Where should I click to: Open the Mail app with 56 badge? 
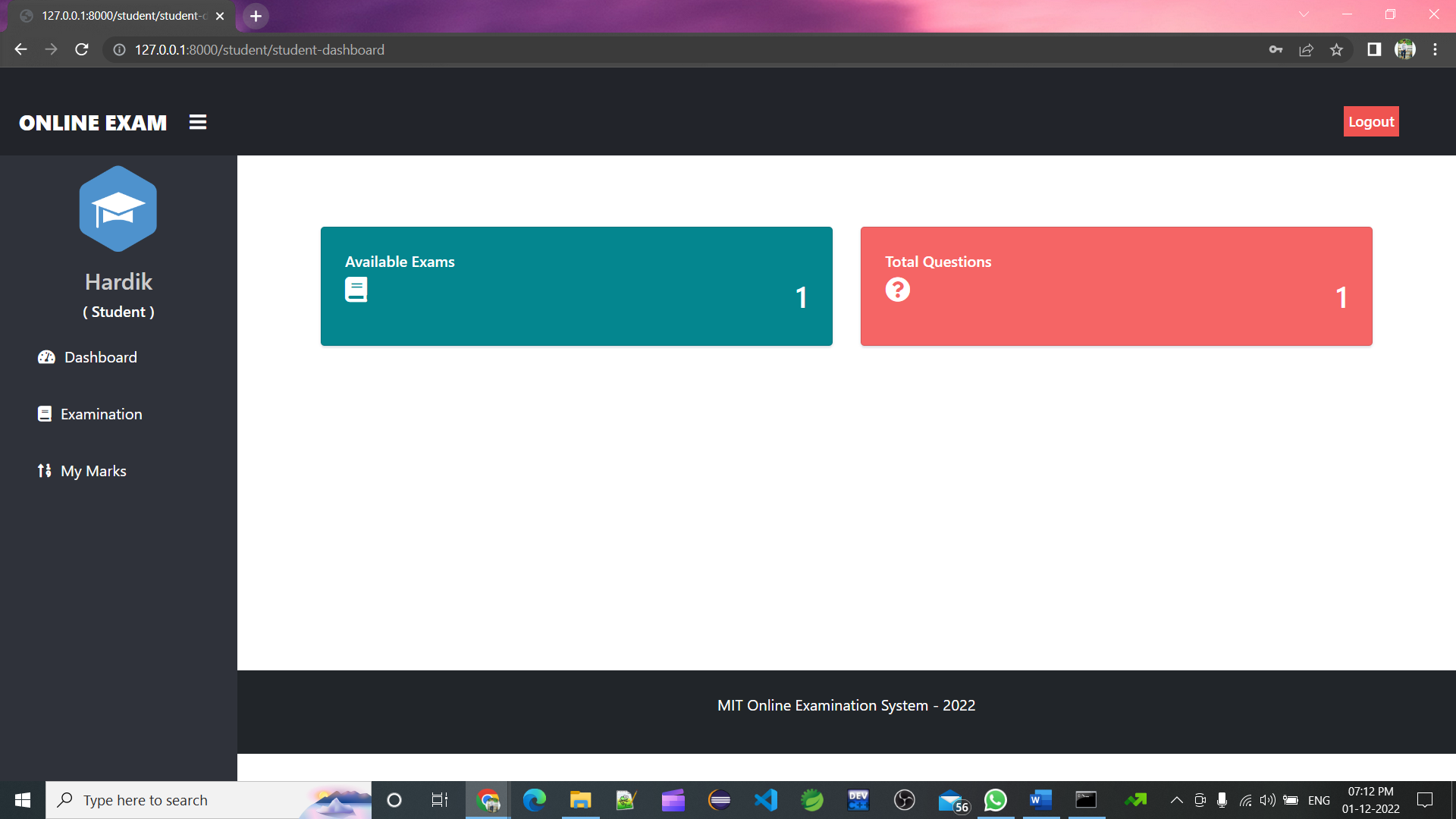[x=952, y=801]
